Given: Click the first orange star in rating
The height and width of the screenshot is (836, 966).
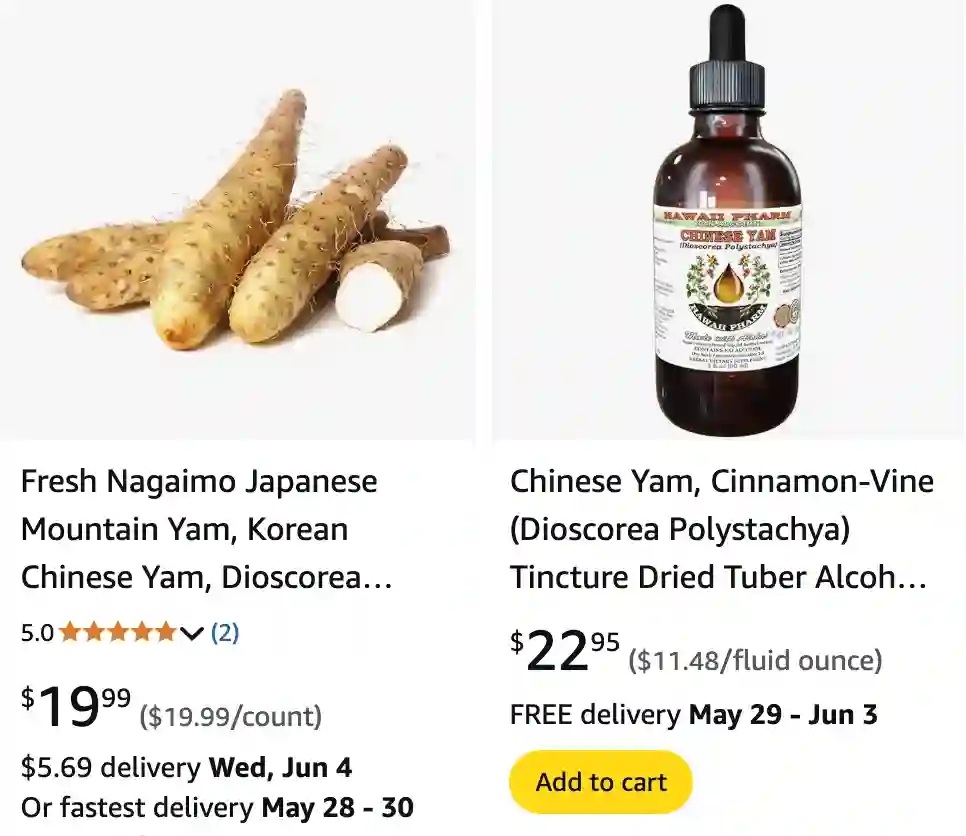Looking at the screenshot, I should [x=71, y=632].
